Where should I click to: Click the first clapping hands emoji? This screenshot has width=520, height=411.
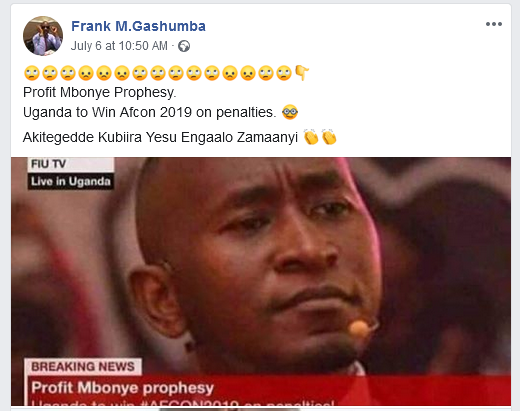coord(311,137)
